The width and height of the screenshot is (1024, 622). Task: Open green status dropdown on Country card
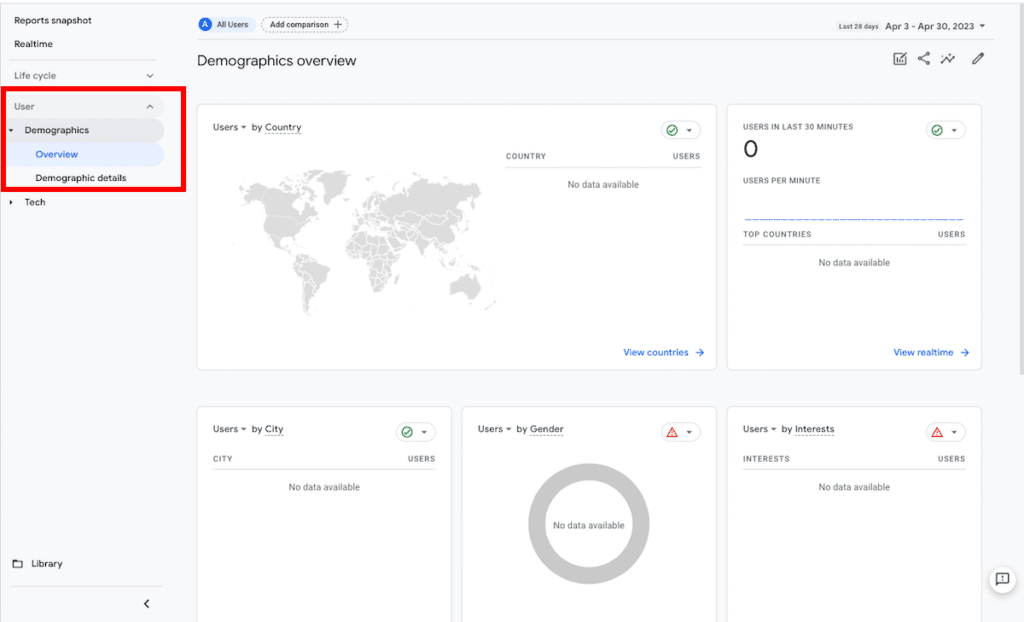681,131
